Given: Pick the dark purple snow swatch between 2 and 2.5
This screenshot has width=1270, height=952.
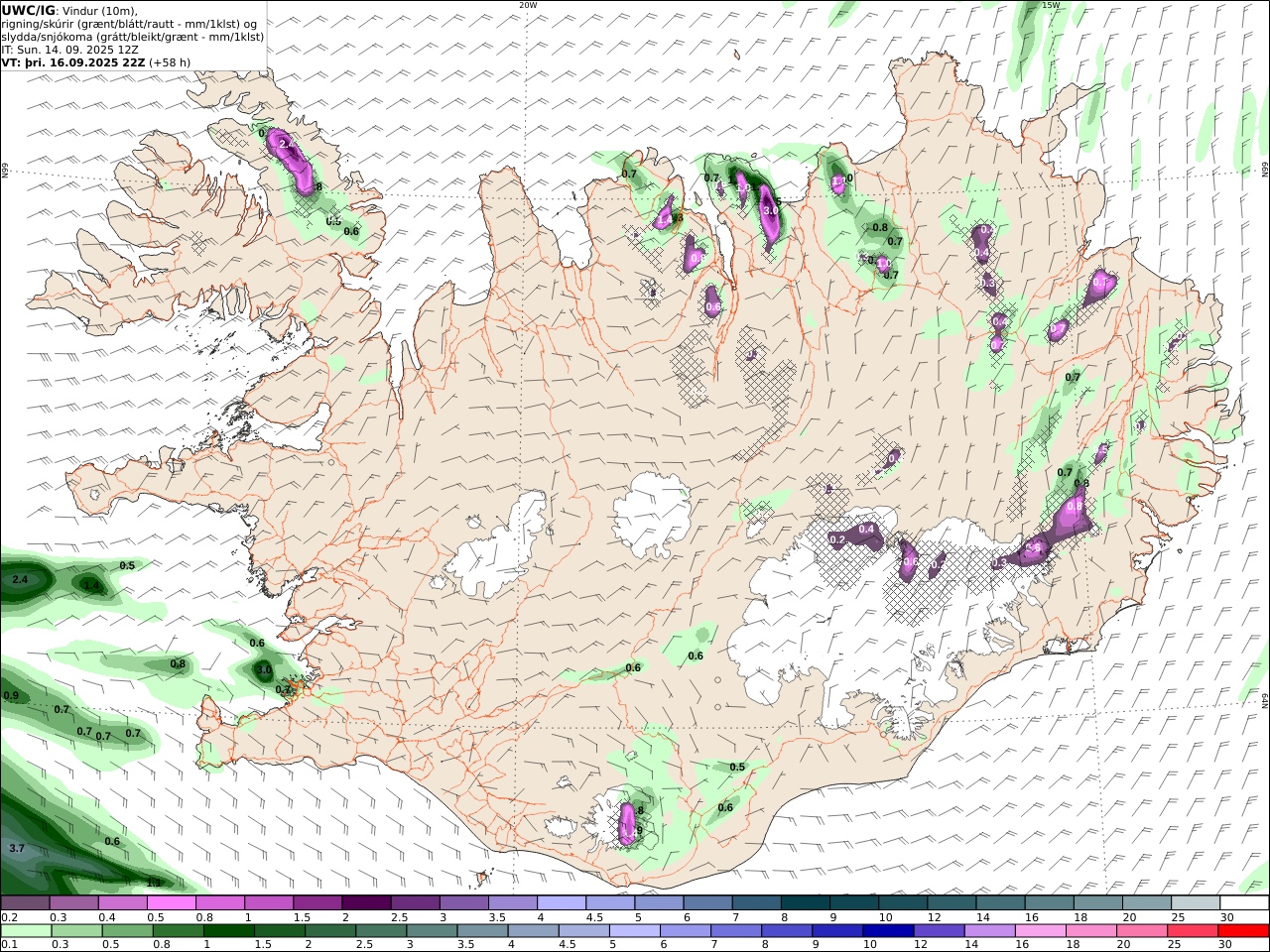Looking at the screenshot, I should coord(366,902).
